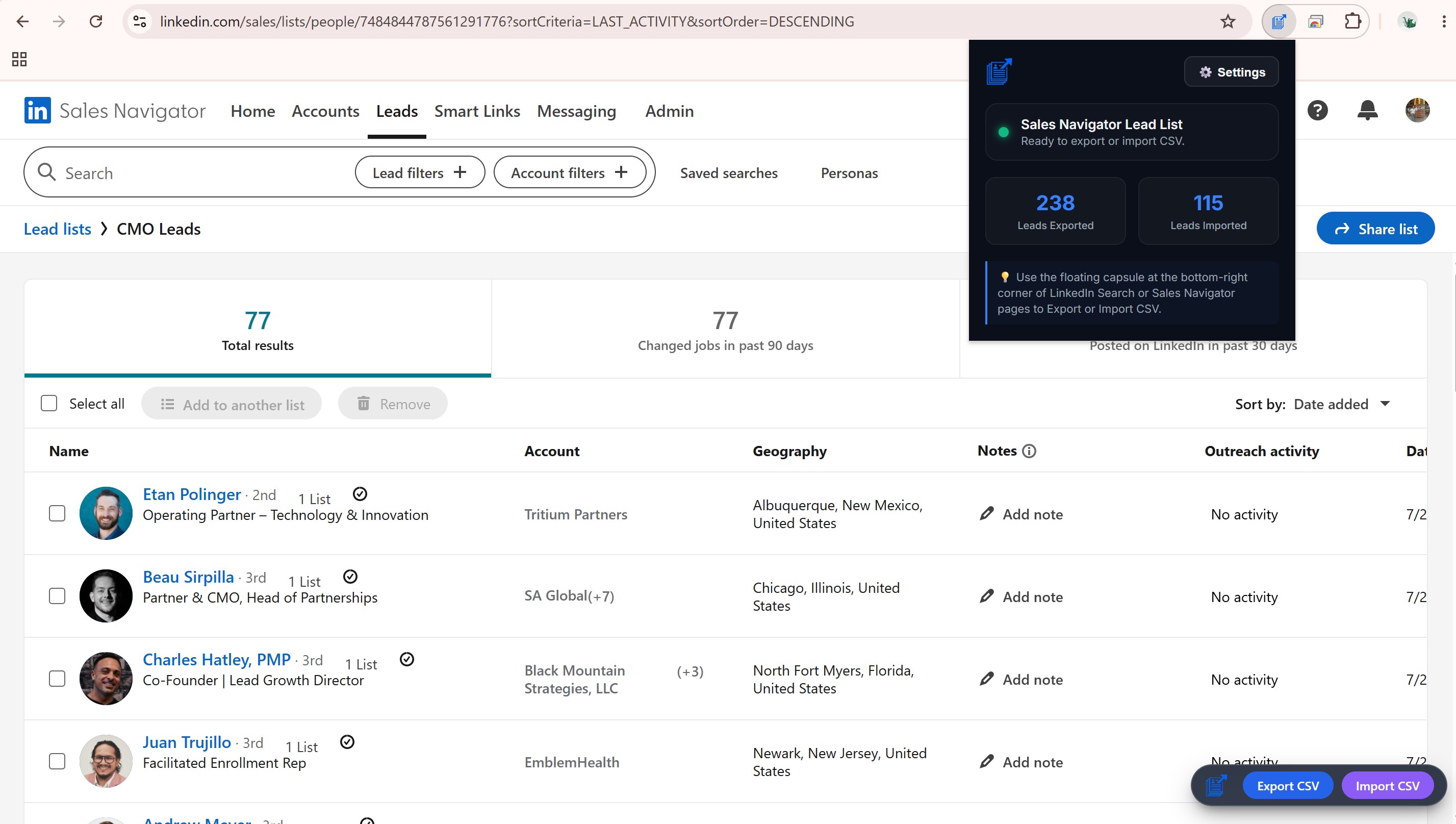The height and width of the screenshot is (824, 1456).
Task: Click saved check icon beside Juan Trujillo
Action: point(347,742)
